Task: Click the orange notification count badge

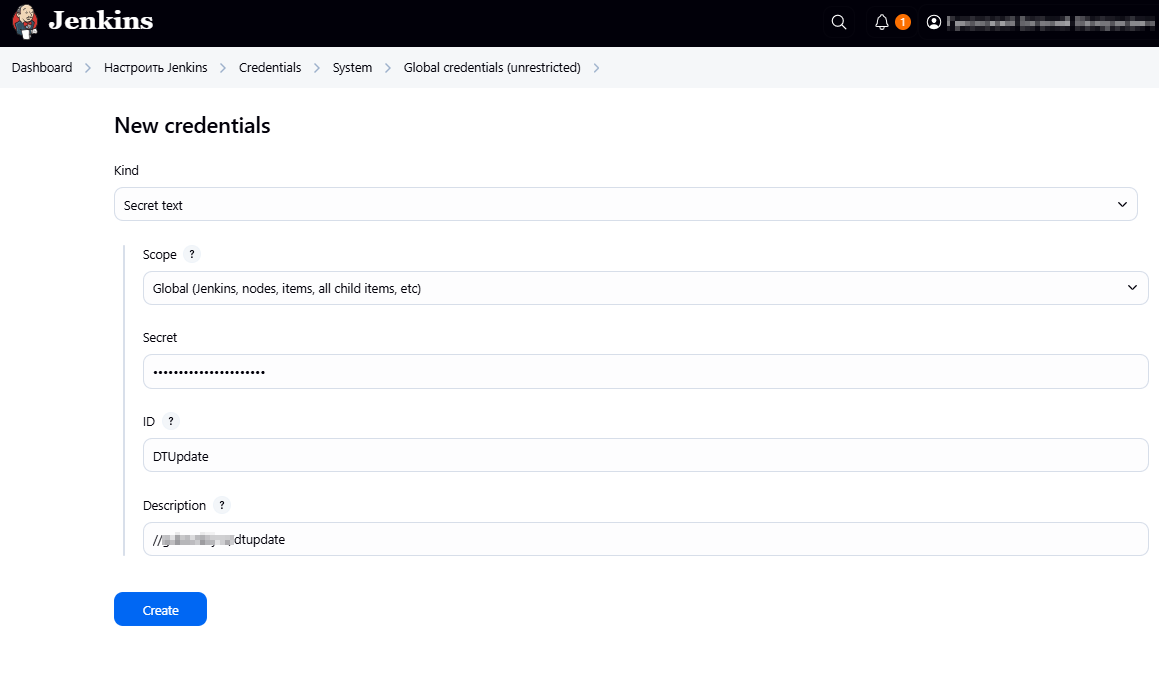Action: tap(903, 22)
